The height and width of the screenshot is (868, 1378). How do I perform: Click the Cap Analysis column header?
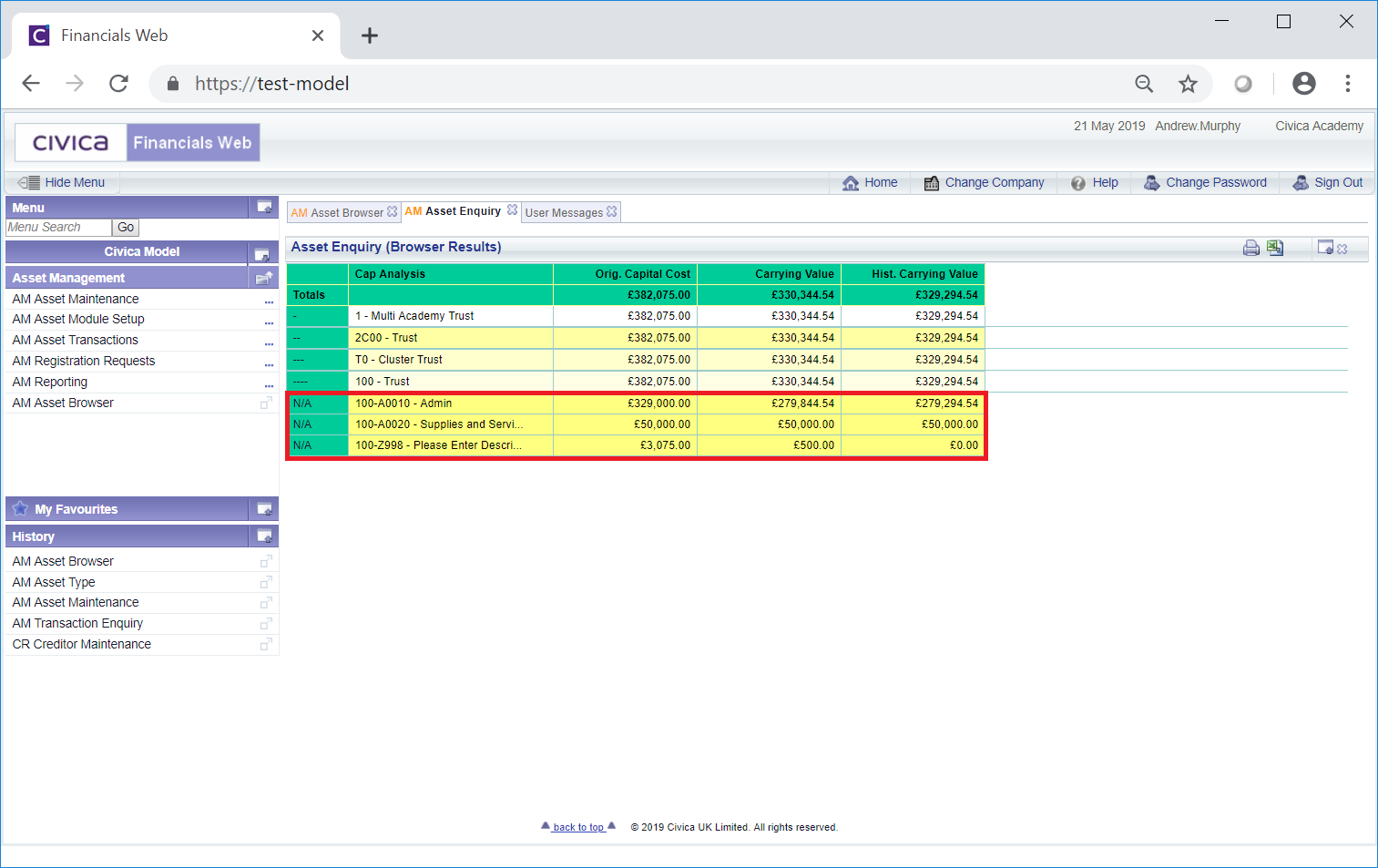tap(450, 274)
